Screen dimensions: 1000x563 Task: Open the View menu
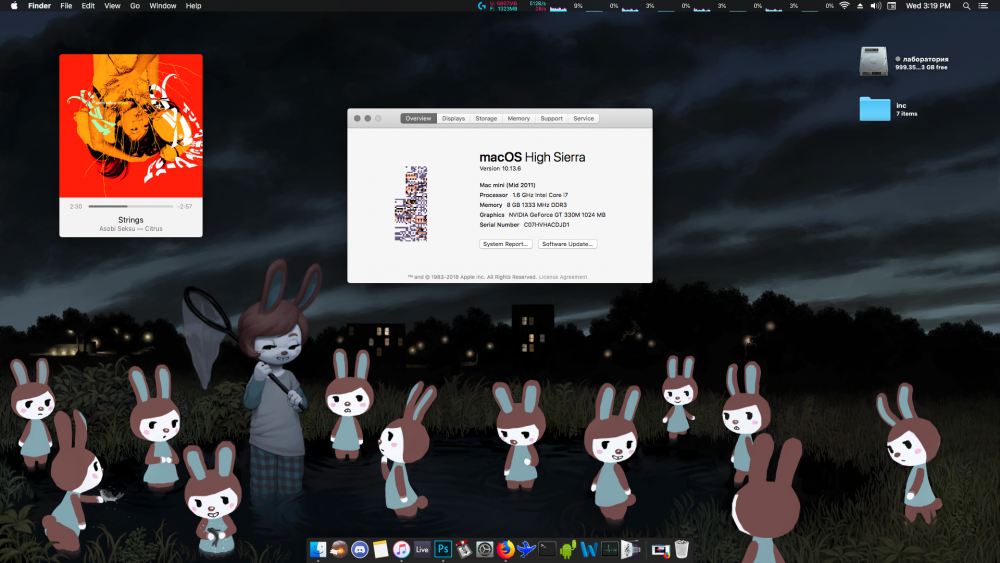[112, 6]
